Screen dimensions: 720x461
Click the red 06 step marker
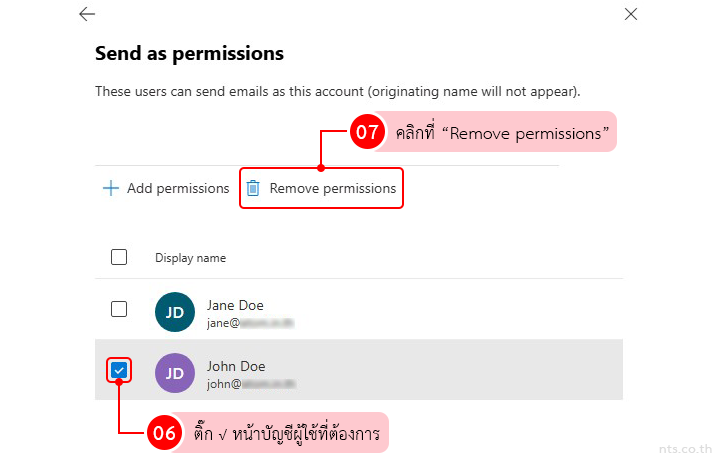163,433
